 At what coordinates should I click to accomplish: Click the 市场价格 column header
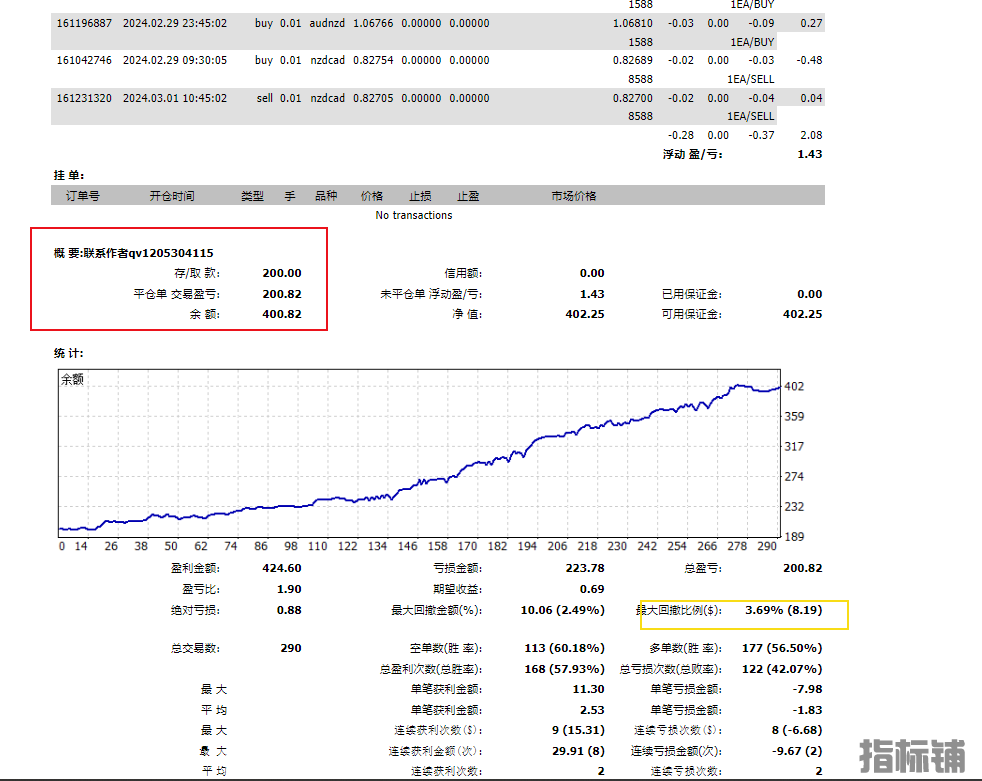click(x=574, y=196)
